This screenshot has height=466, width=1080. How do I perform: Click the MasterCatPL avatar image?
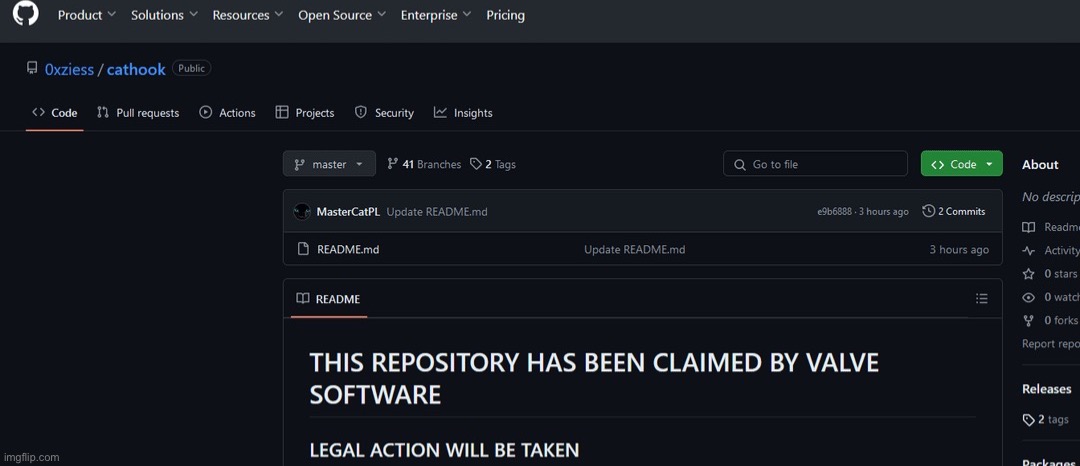coord(302,211)
